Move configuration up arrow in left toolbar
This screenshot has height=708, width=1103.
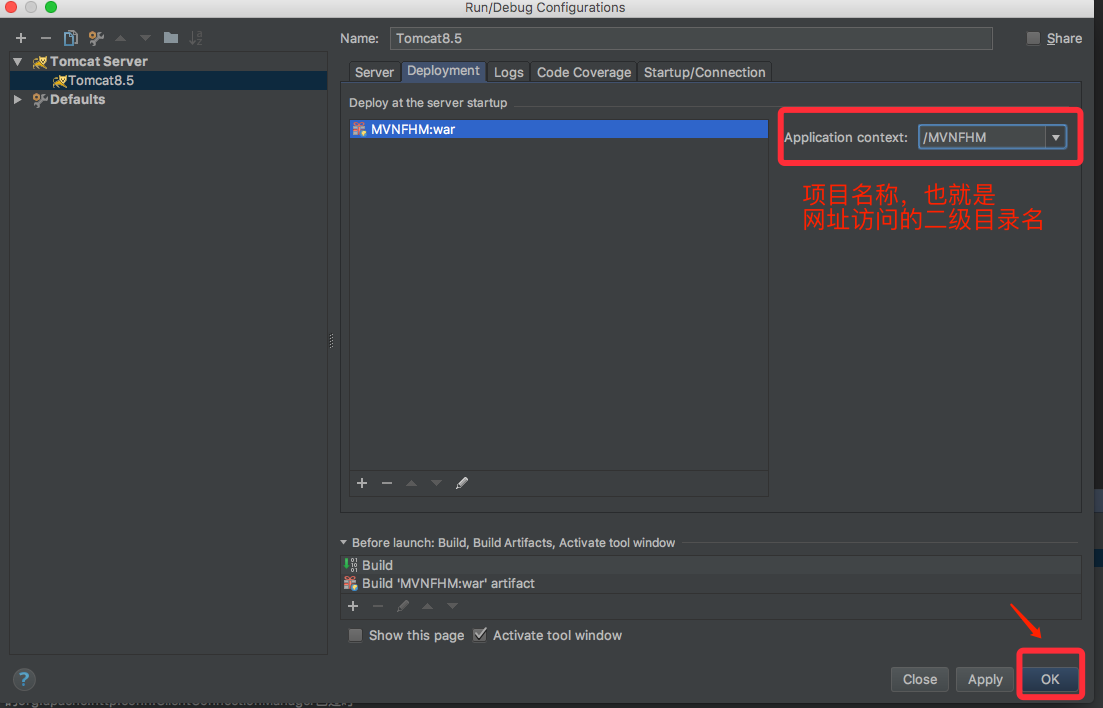tap(121, 38)
